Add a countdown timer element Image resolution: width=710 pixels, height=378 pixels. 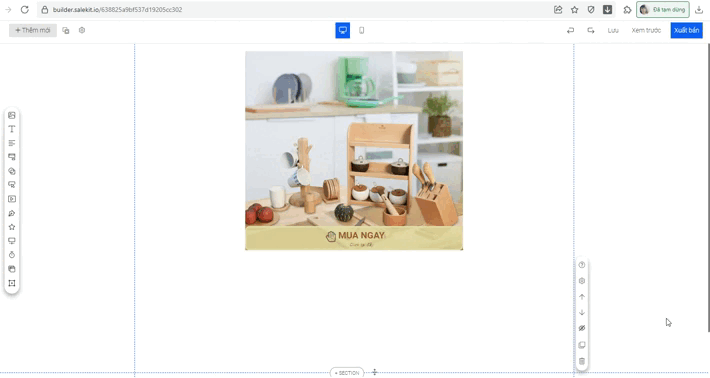pos(12,255)
